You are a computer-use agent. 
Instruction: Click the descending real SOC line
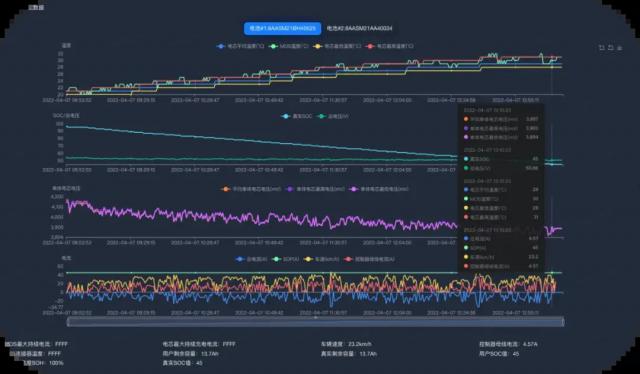pyautogui.click(x=261, y=141)
